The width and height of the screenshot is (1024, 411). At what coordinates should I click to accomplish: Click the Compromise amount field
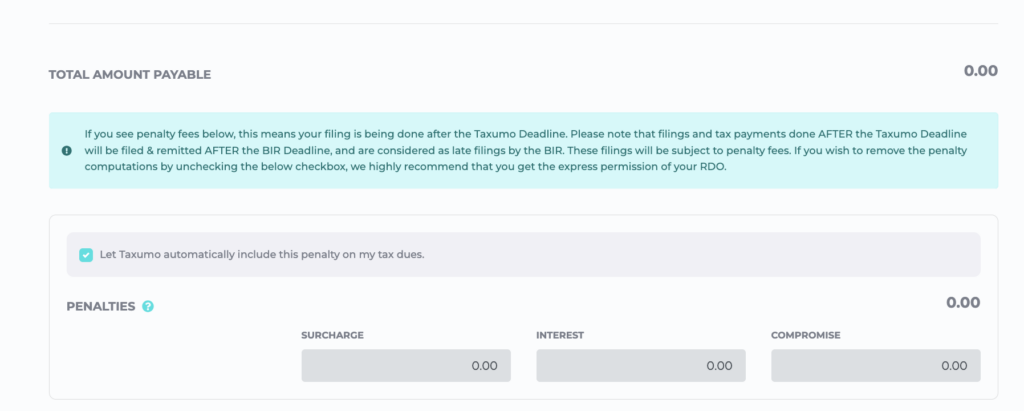pos(875,365)
